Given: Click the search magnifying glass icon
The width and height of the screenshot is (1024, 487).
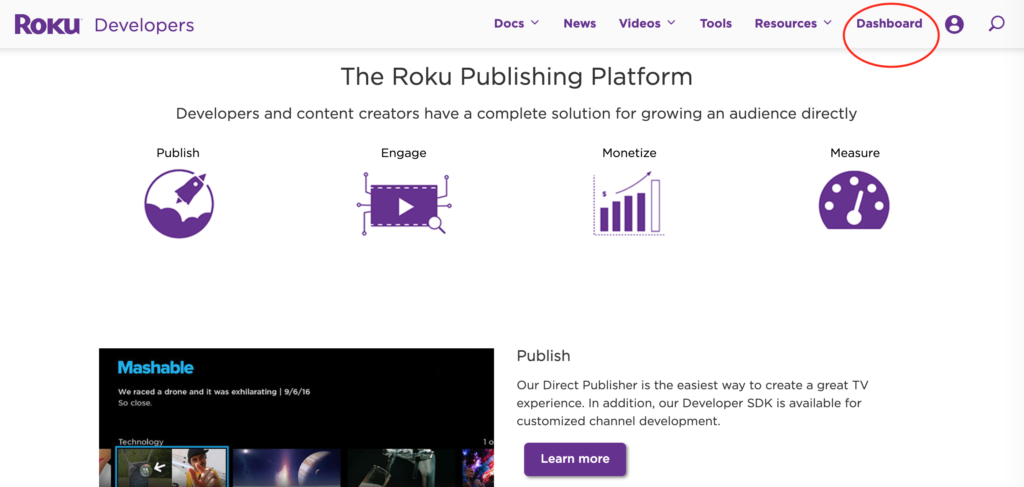Looking at the screenshot, I should (x=996, y=24).
